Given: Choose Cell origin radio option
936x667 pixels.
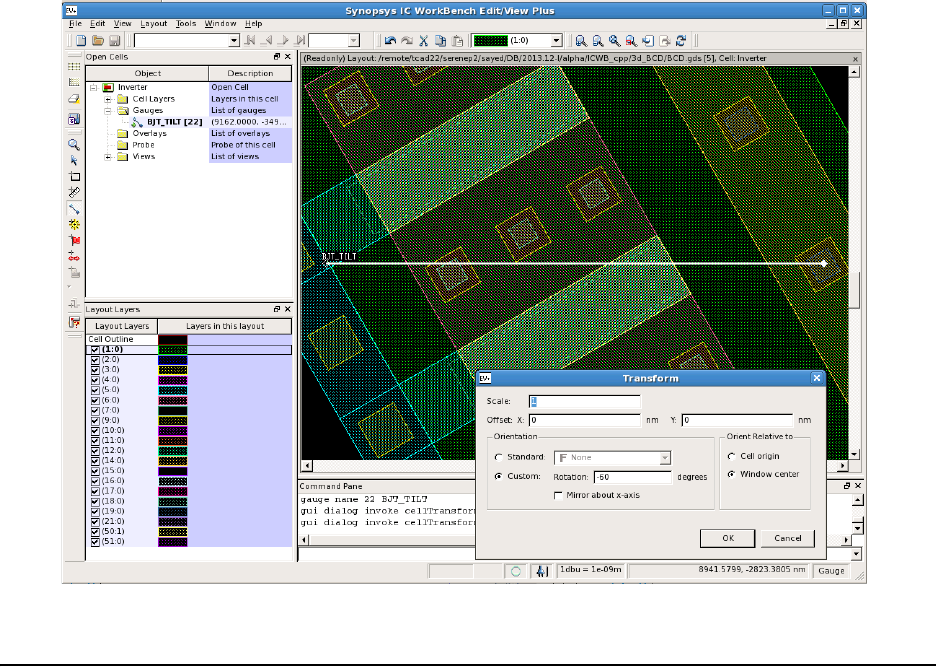Looking at the screenshot, I should [732, 456].
